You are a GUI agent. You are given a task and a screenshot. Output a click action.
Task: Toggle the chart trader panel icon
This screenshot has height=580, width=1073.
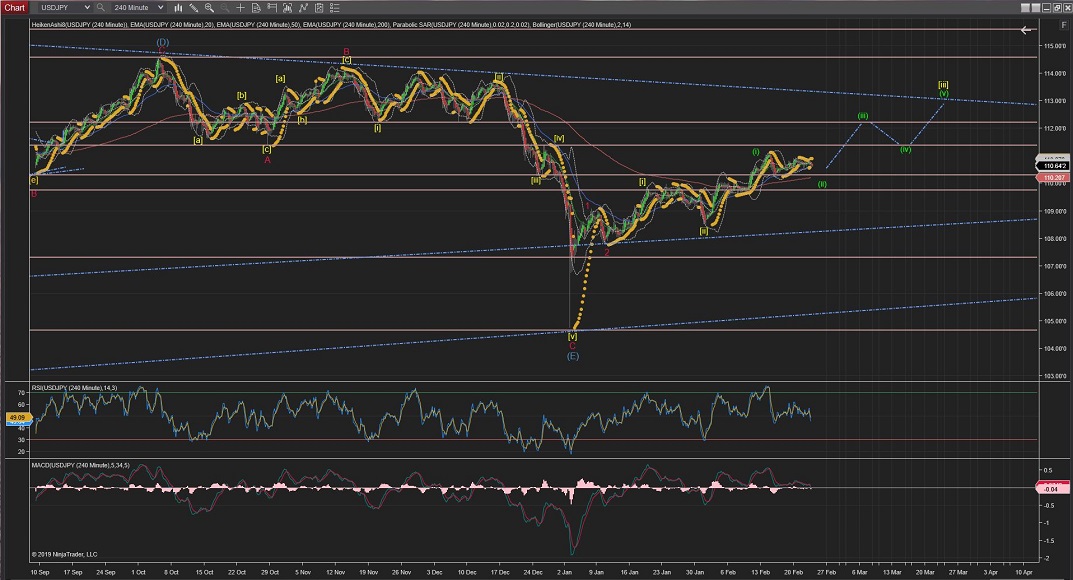(x=272, y=8)
